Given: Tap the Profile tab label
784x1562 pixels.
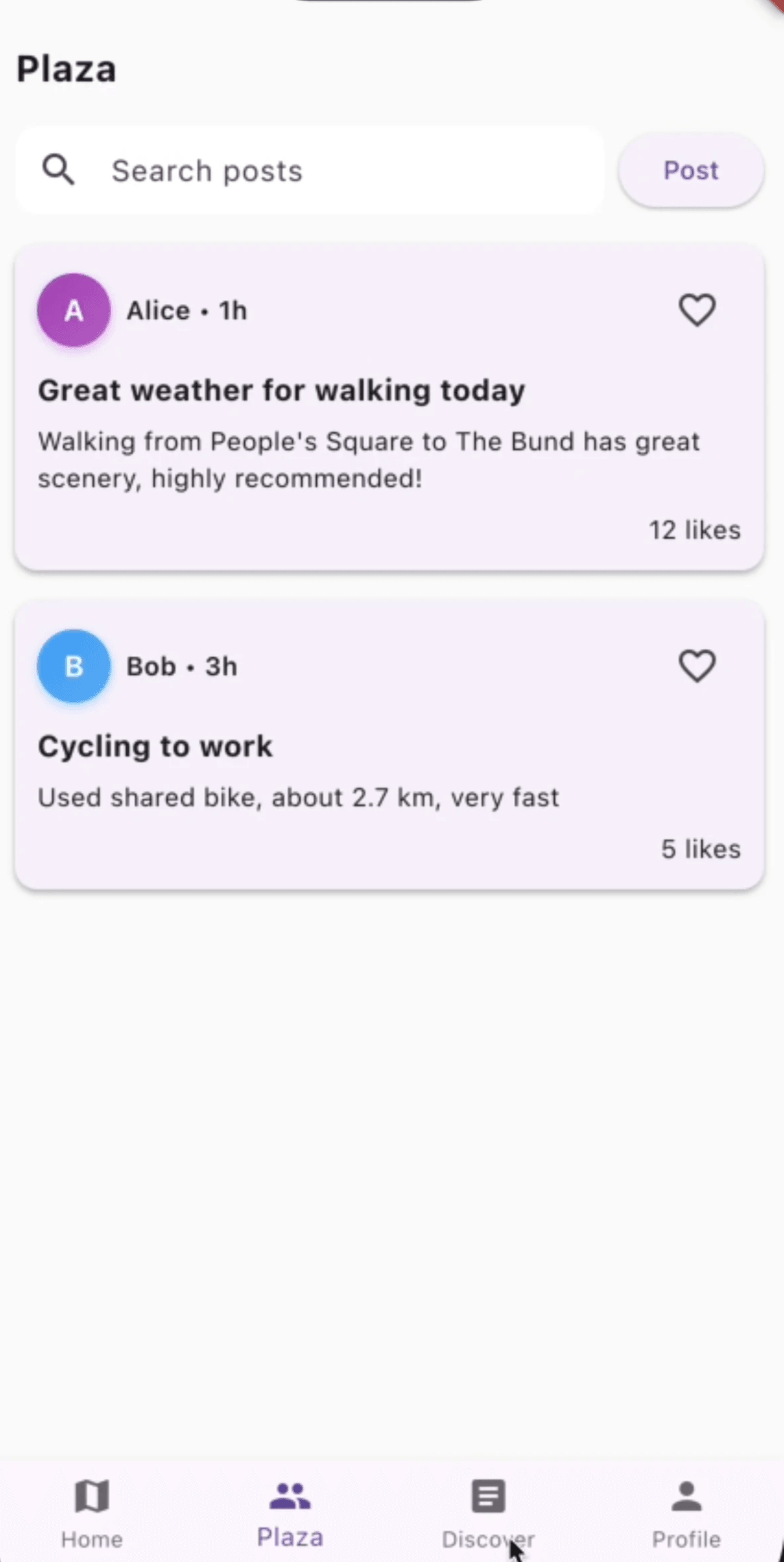Looking at the screenshot, I should tap(686, 1539).
